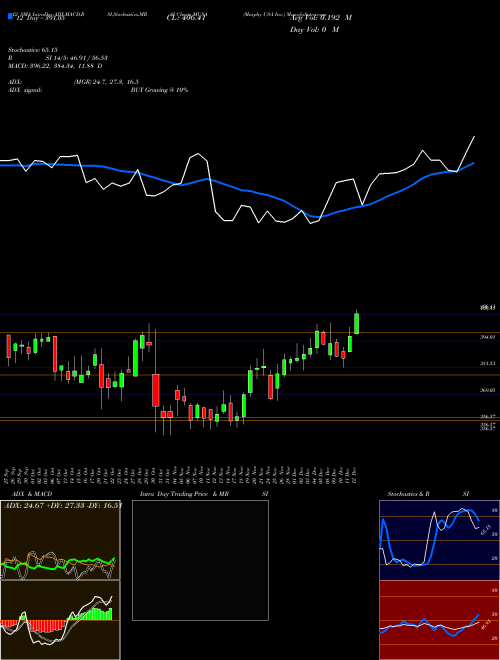Click the large red candlestick near 30 Oct

[x=156, y=390]
